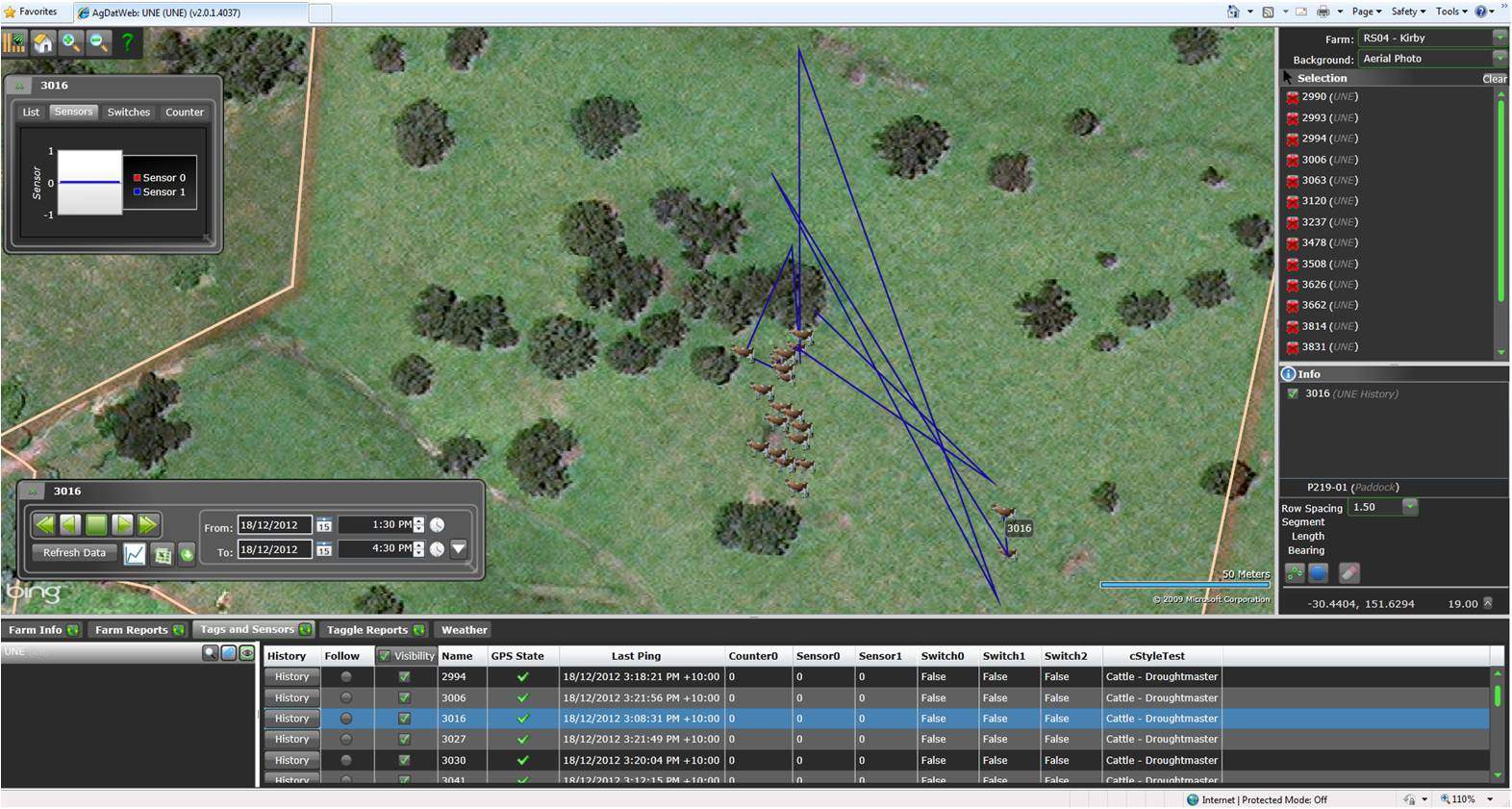1512x809 pixels.
Task: Switch to the Switches tab in 3016 panel
Action: tap(129, 113)
